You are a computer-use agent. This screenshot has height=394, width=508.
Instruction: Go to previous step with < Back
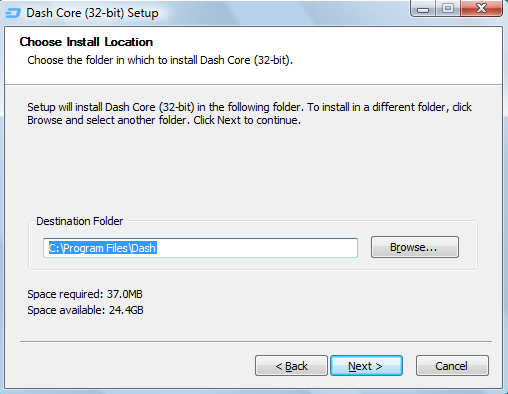point(291,366)
